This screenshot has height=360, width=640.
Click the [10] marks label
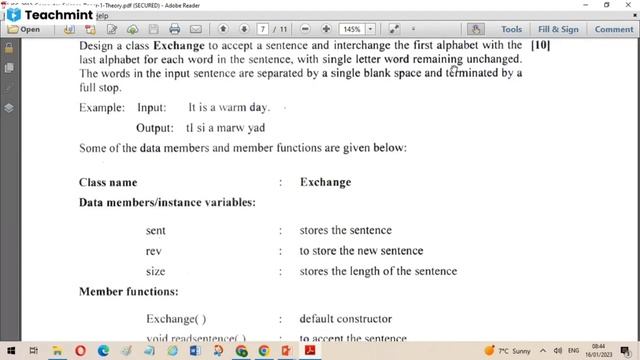(x=540, y=45)
